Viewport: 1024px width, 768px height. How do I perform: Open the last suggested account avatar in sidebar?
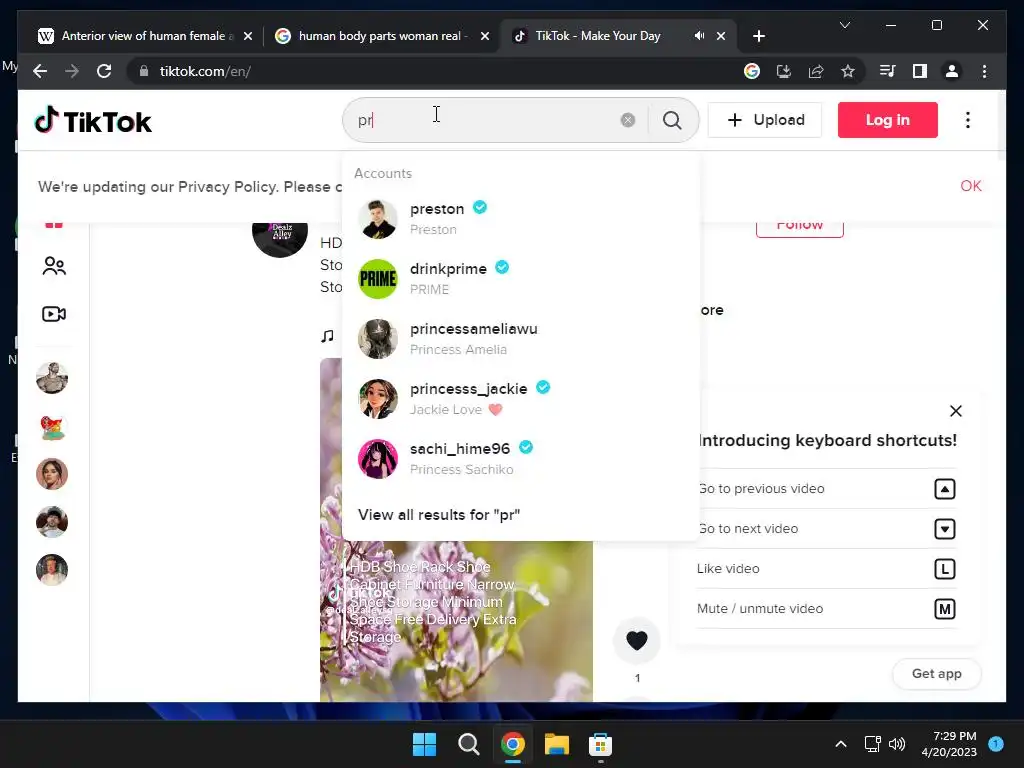point(52,570)
